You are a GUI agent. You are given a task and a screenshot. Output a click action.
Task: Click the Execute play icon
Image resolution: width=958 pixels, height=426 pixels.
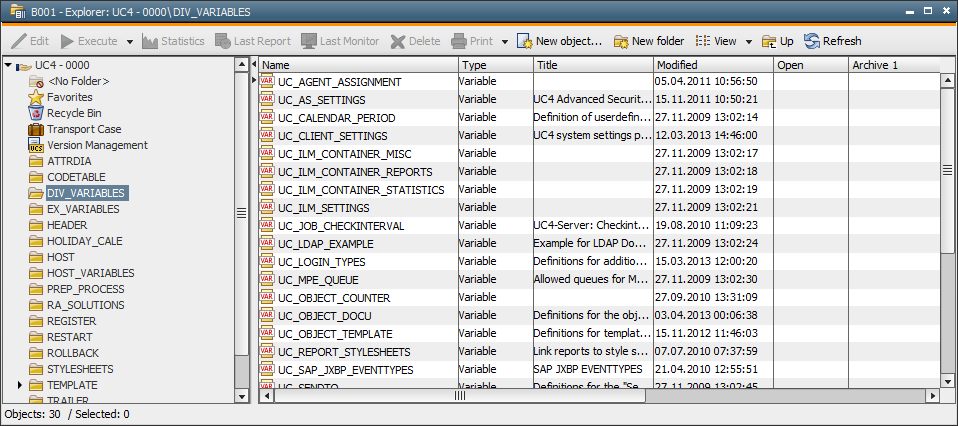68,42
